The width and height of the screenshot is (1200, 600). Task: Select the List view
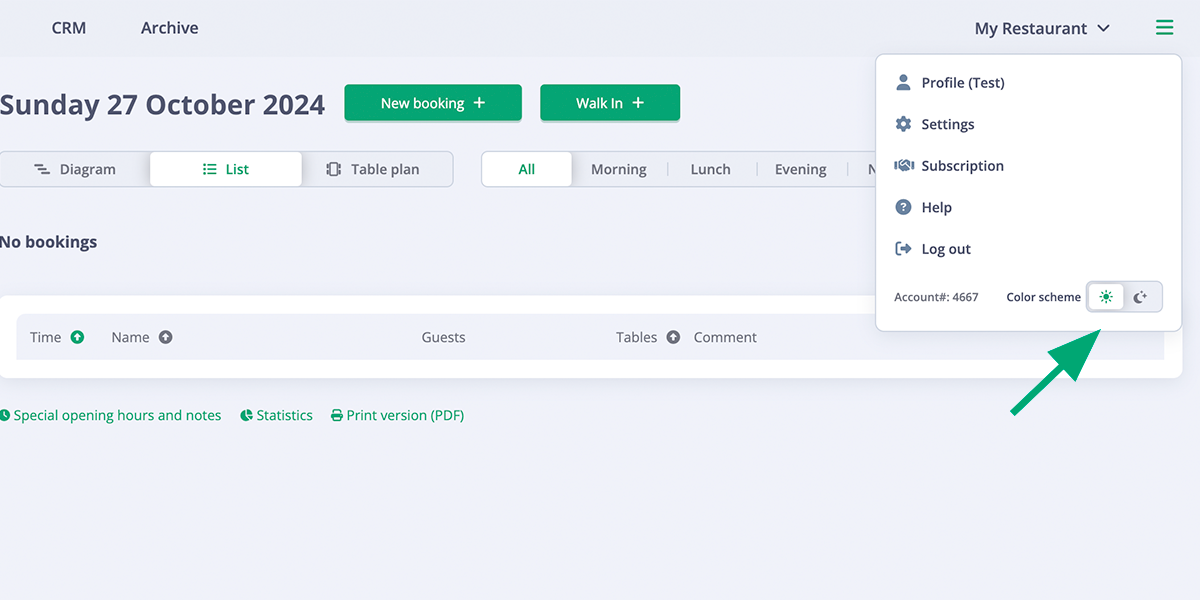pyautogui.click(x=226, y=169)
